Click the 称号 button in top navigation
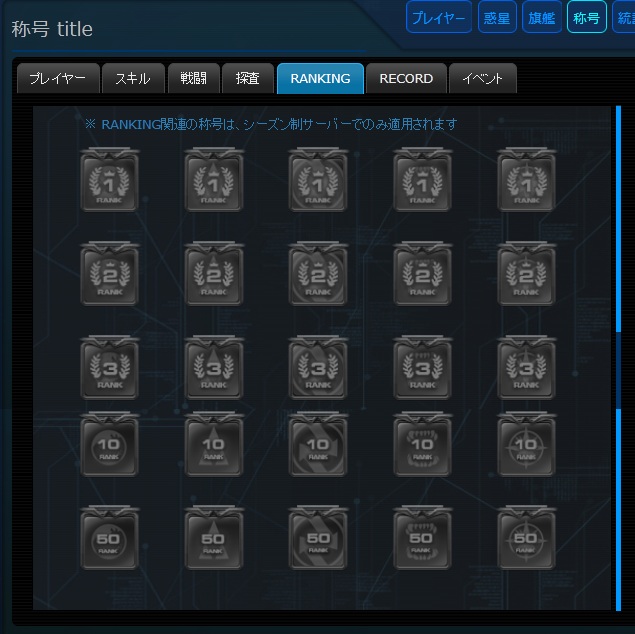The image size is (635, 634). pos(586,17)
